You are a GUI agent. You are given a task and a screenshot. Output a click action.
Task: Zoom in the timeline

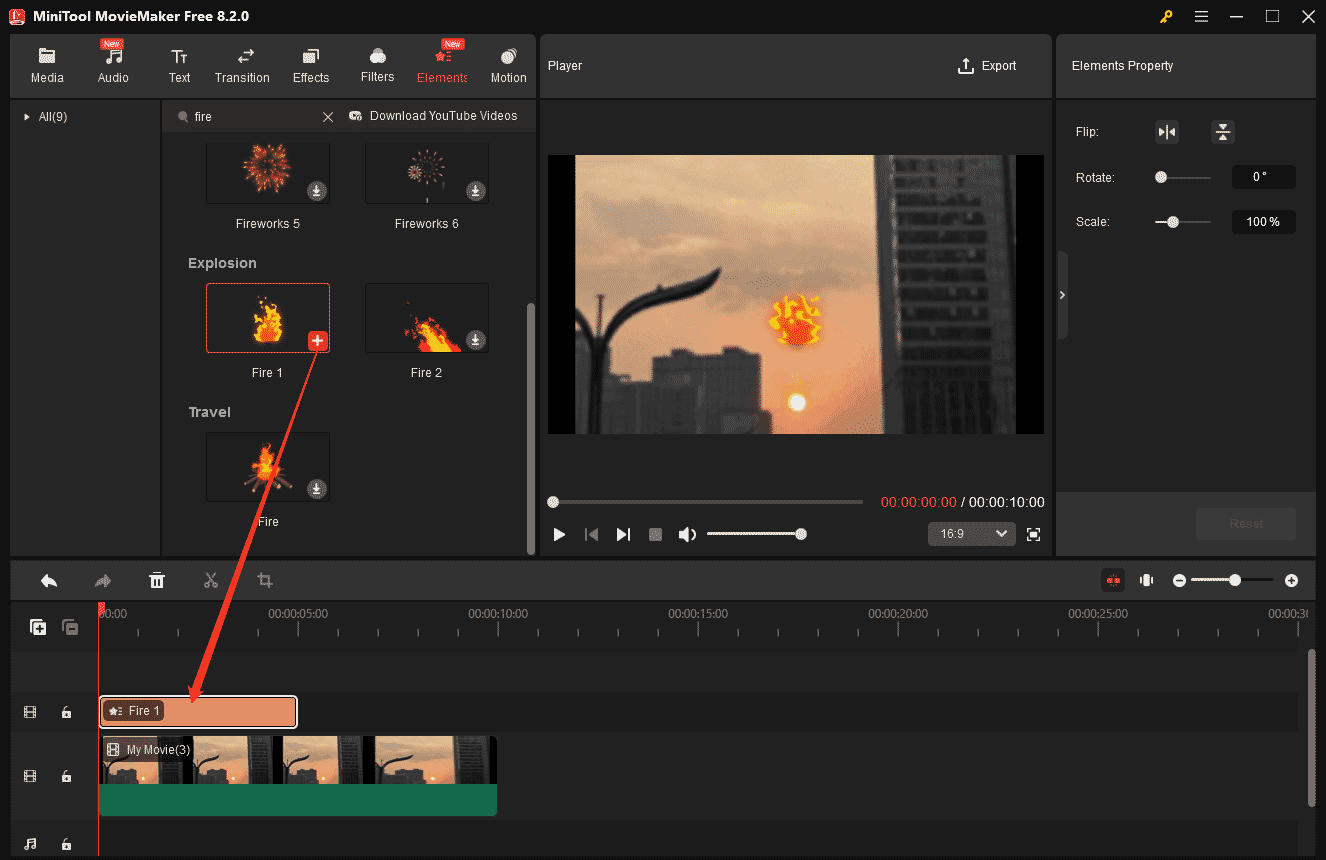point(1291,580)
